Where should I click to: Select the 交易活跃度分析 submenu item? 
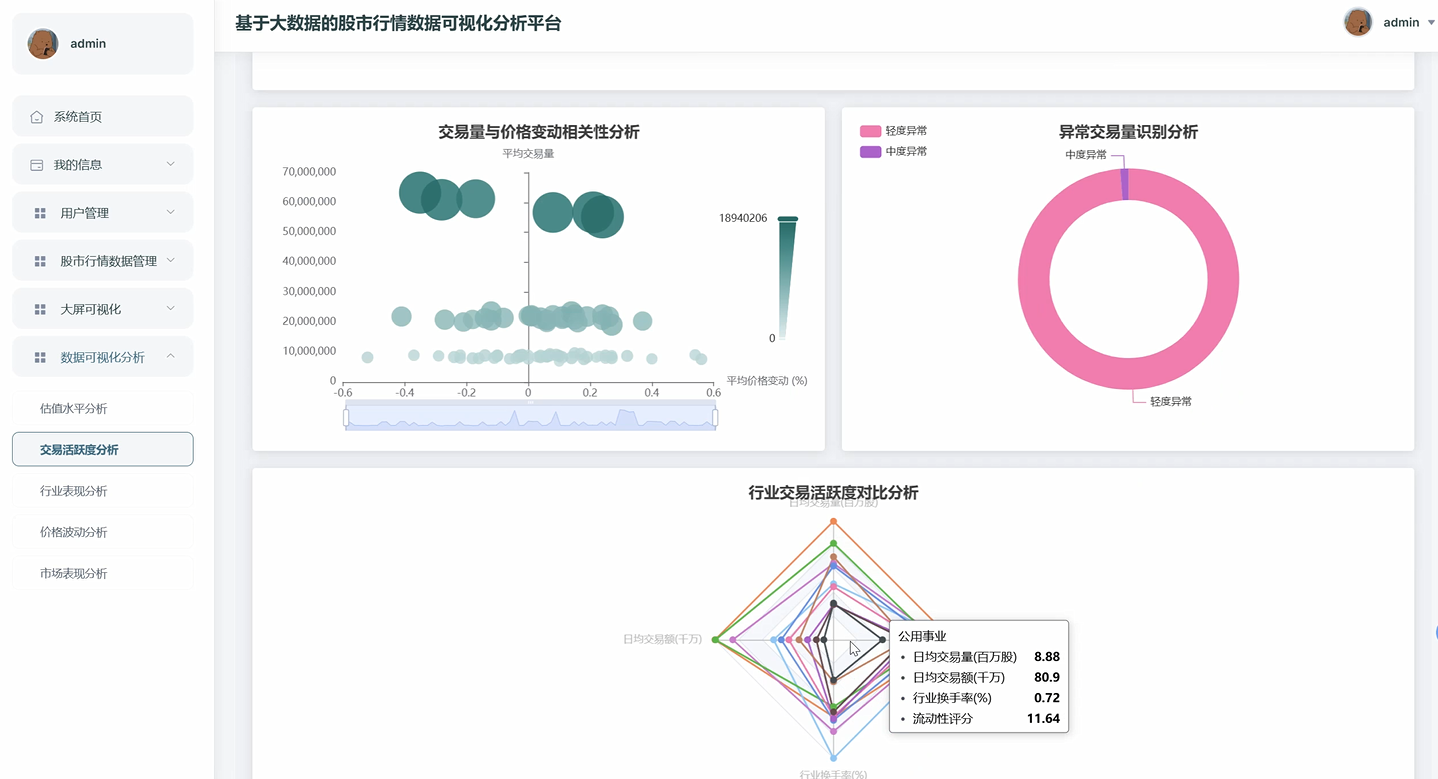103,449
